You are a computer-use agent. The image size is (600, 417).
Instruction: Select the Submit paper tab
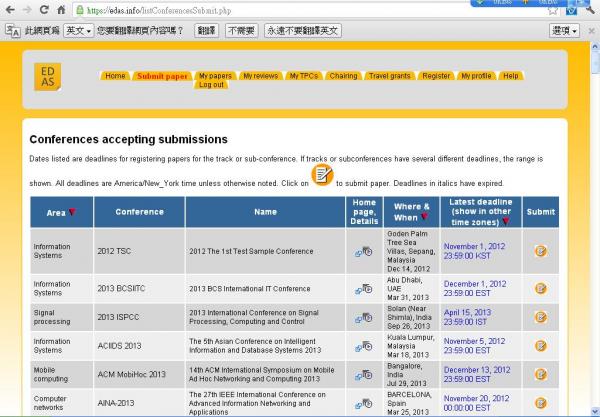(162, 76)
